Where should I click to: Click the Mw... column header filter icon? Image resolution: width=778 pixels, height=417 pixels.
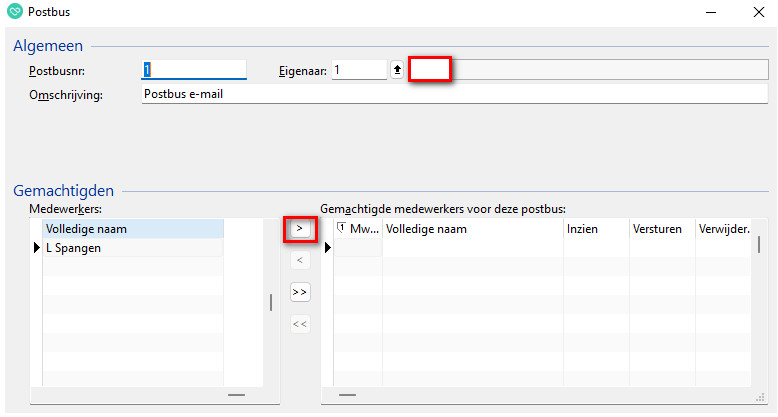click(x=341, y=228)
